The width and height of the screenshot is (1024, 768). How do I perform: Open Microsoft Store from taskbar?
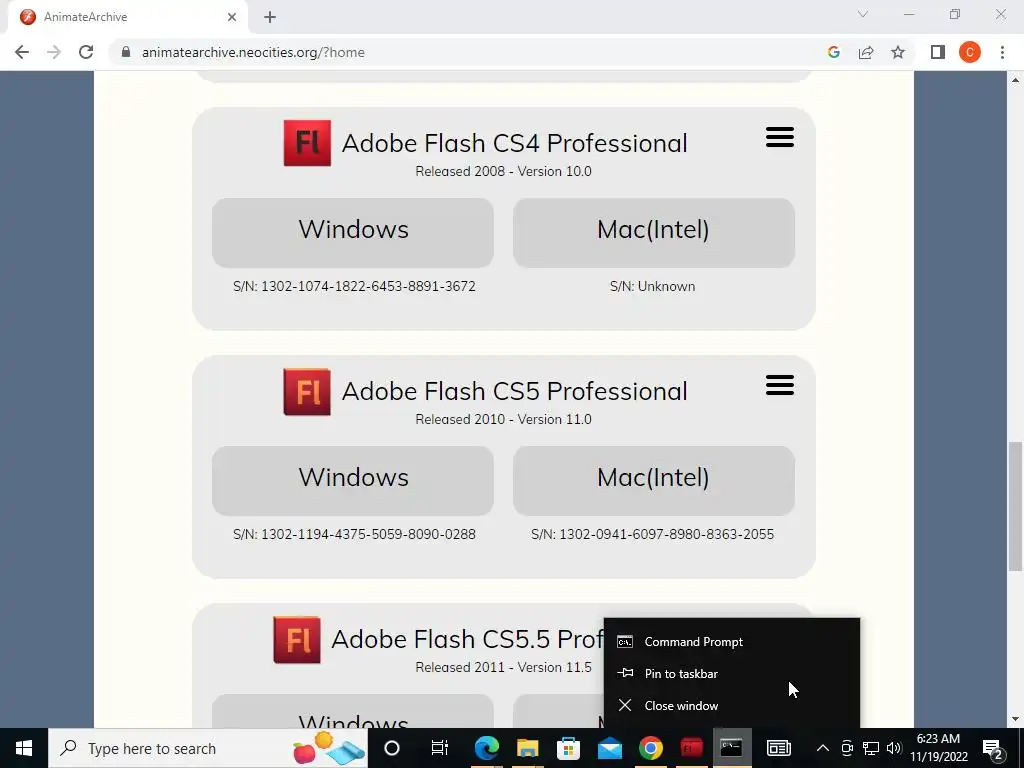[x=568, y=748]
